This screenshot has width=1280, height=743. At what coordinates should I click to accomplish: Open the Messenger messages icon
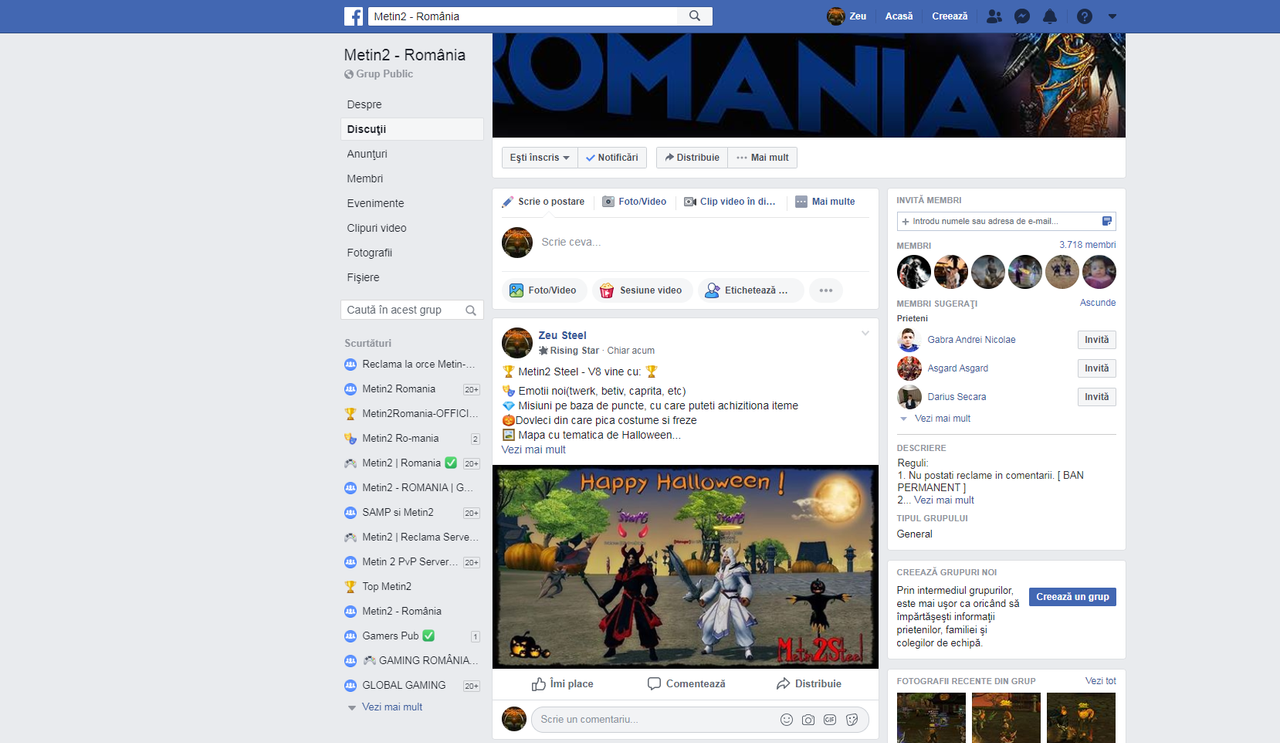click(x=1022, y=15)
